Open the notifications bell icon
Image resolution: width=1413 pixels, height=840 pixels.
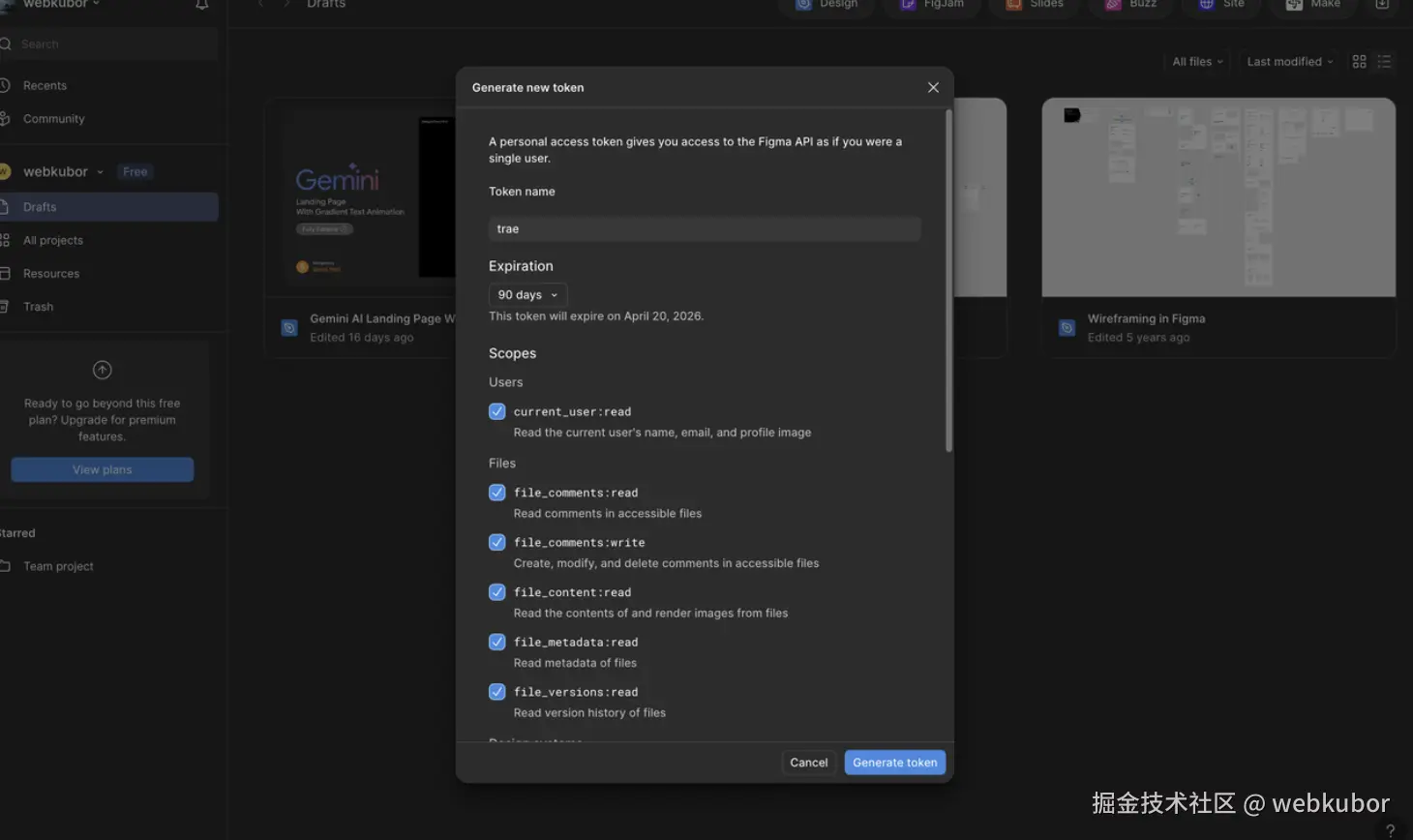[202, 5]
